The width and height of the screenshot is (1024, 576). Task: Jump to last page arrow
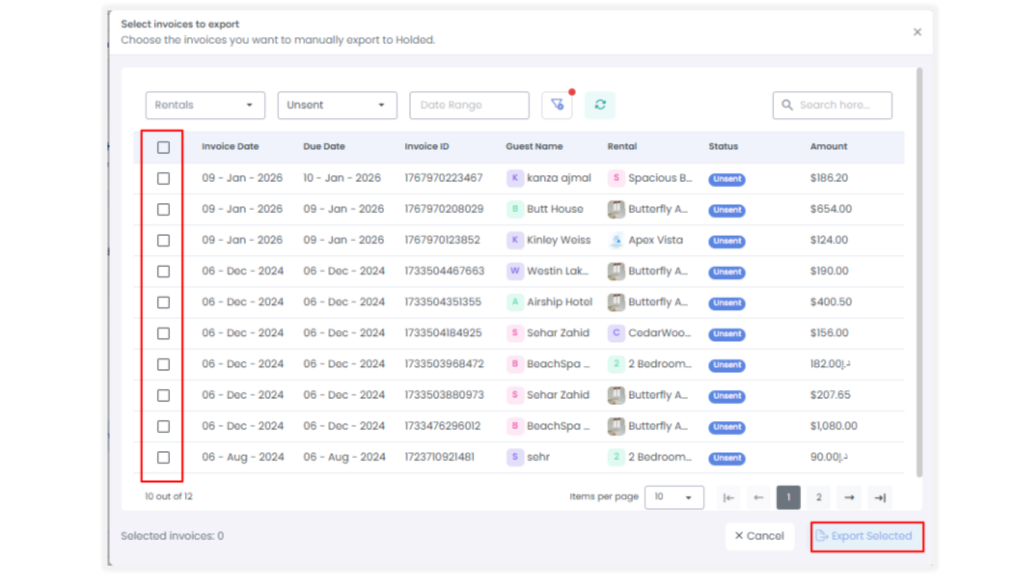pos(880,498)
